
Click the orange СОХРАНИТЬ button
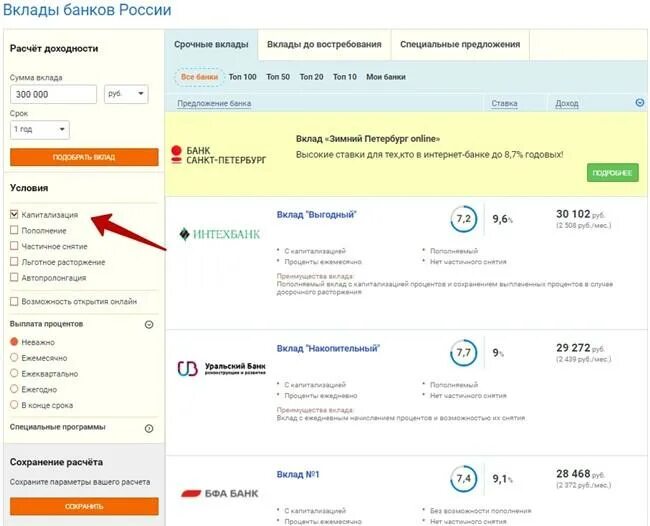point(84,507)
